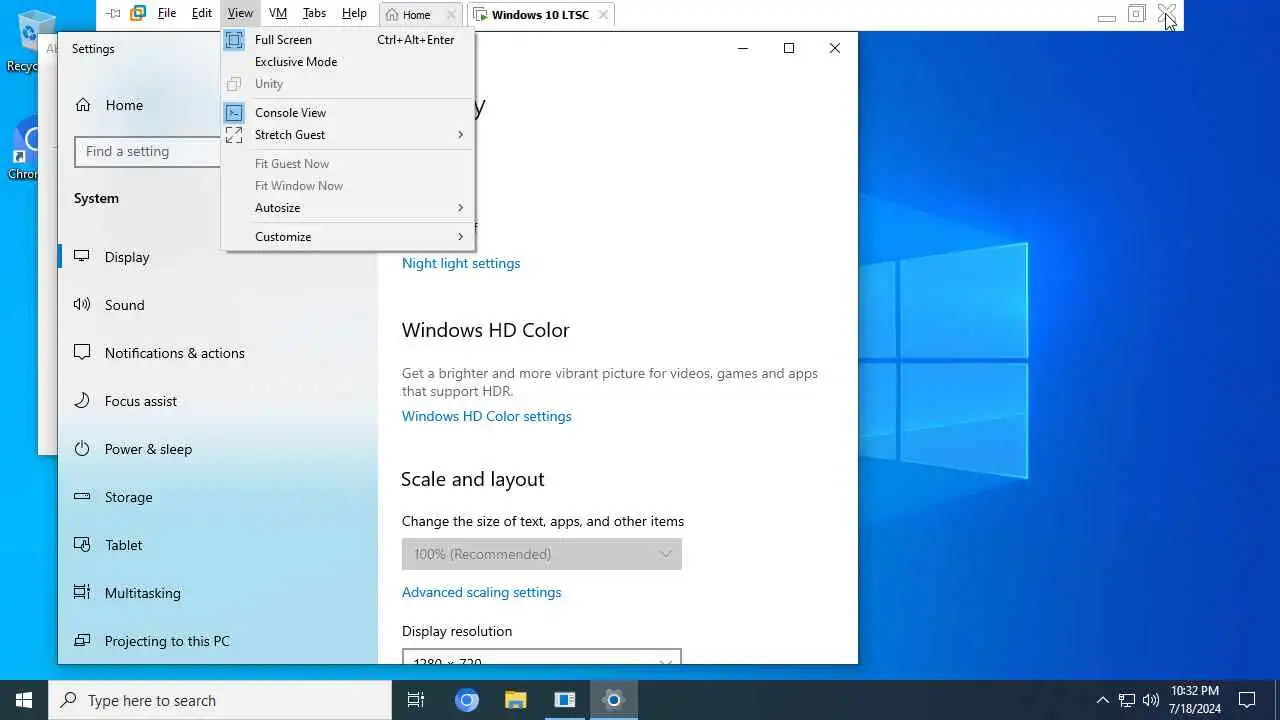Screen dimensions: 1280x720
Task: Open Night light settings link
Action: pyautogui.click(x=461, y=264)
